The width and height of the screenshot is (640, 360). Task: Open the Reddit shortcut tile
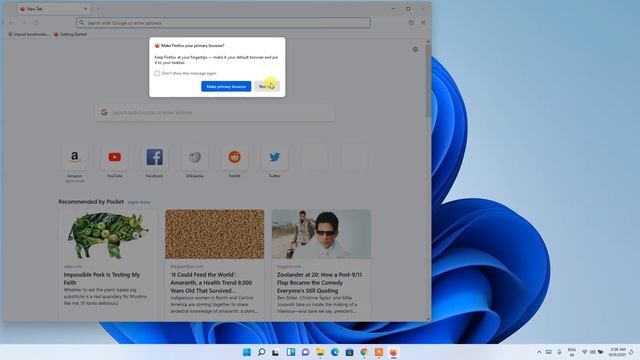(235, 157)
